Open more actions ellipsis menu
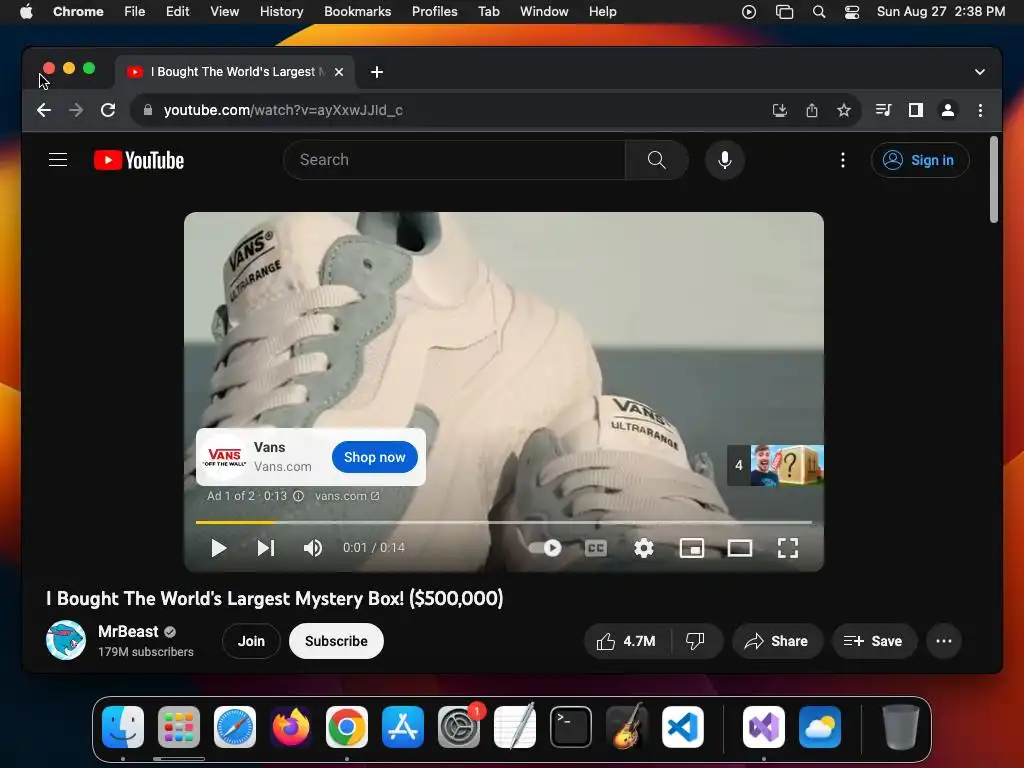 click(x=944, y=641)
